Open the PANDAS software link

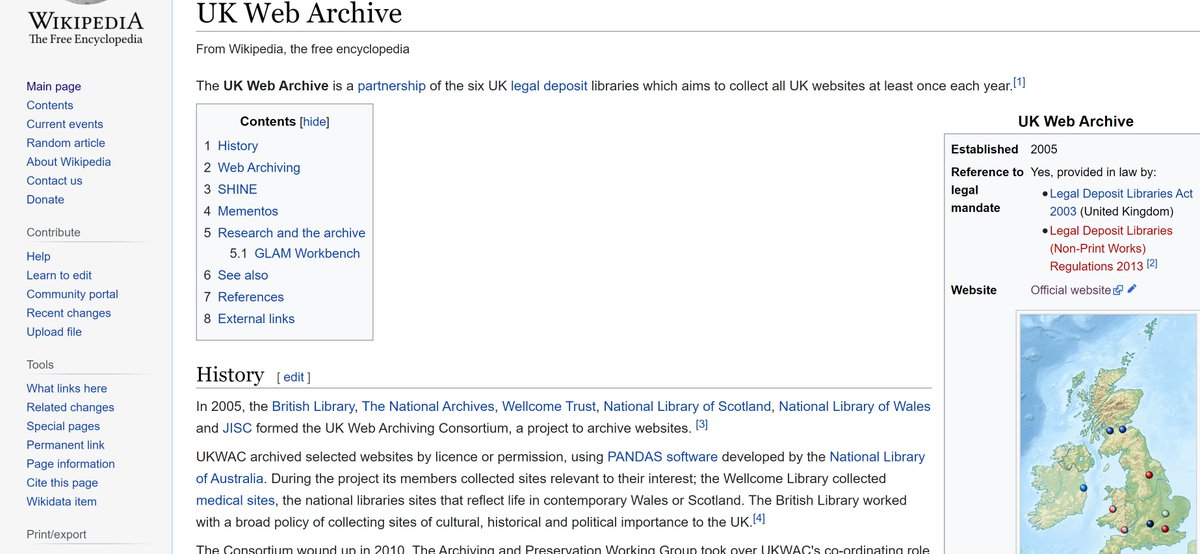pos(663,457)
